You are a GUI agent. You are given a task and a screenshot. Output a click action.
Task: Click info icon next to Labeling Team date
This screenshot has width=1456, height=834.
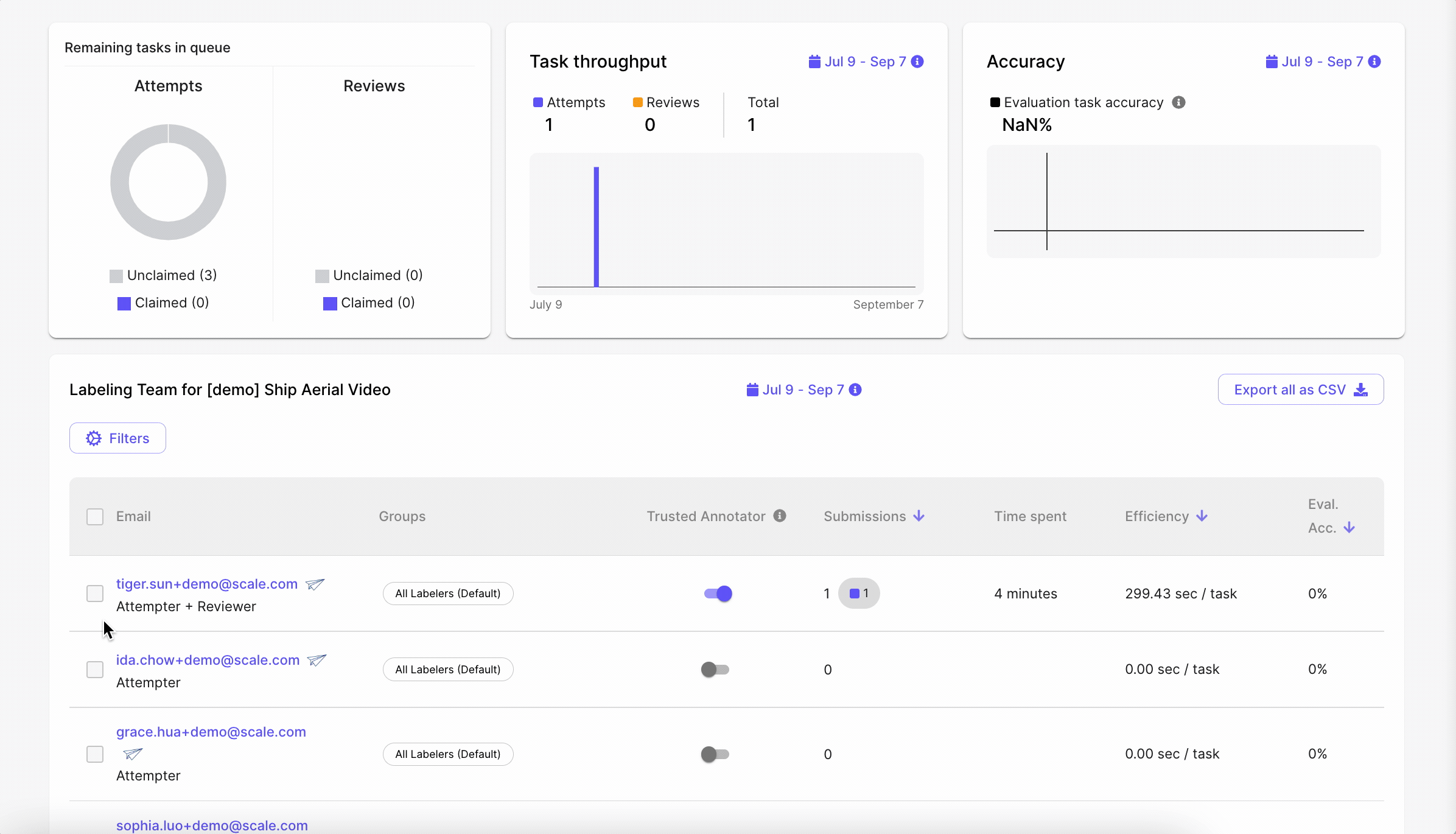click(855, 390)
